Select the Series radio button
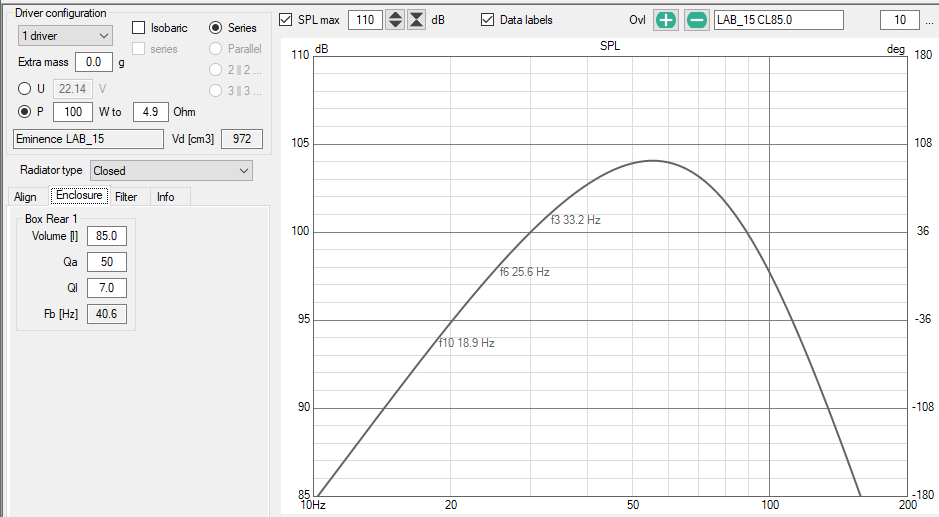Image resolution: width=939 pixels, height=517 pixels. [x=216, y=28]
